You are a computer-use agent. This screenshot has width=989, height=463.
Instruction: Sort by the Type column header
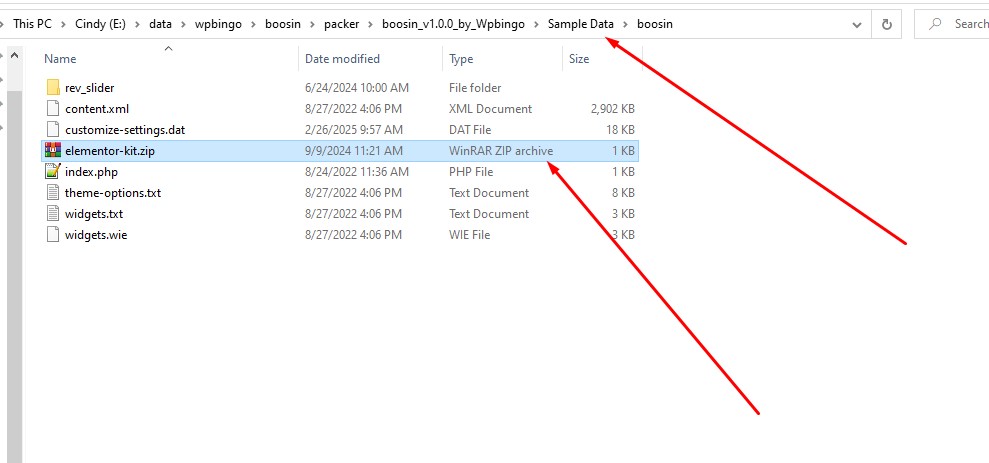461,60
